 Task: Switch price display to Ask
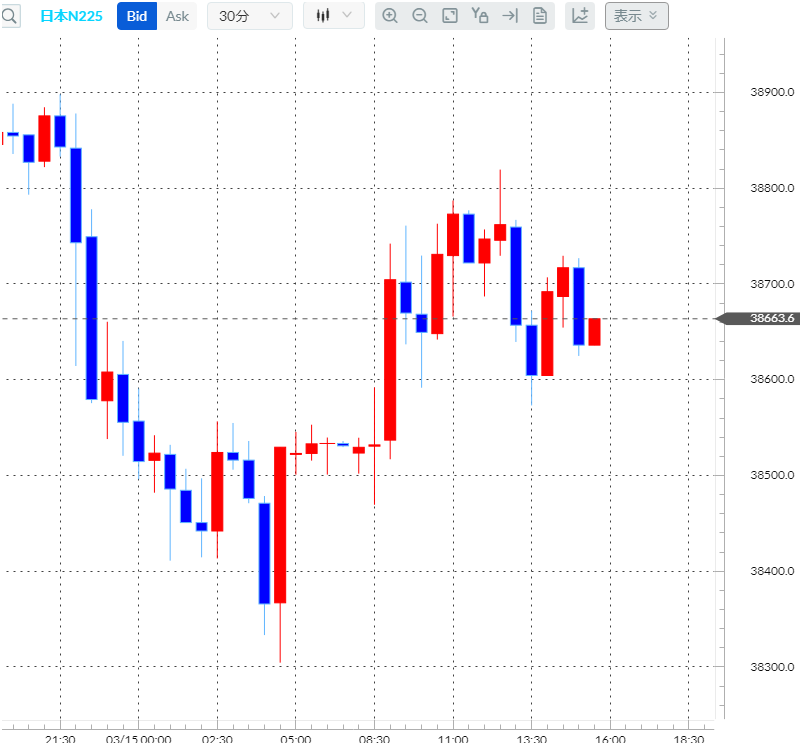point(177,16)
